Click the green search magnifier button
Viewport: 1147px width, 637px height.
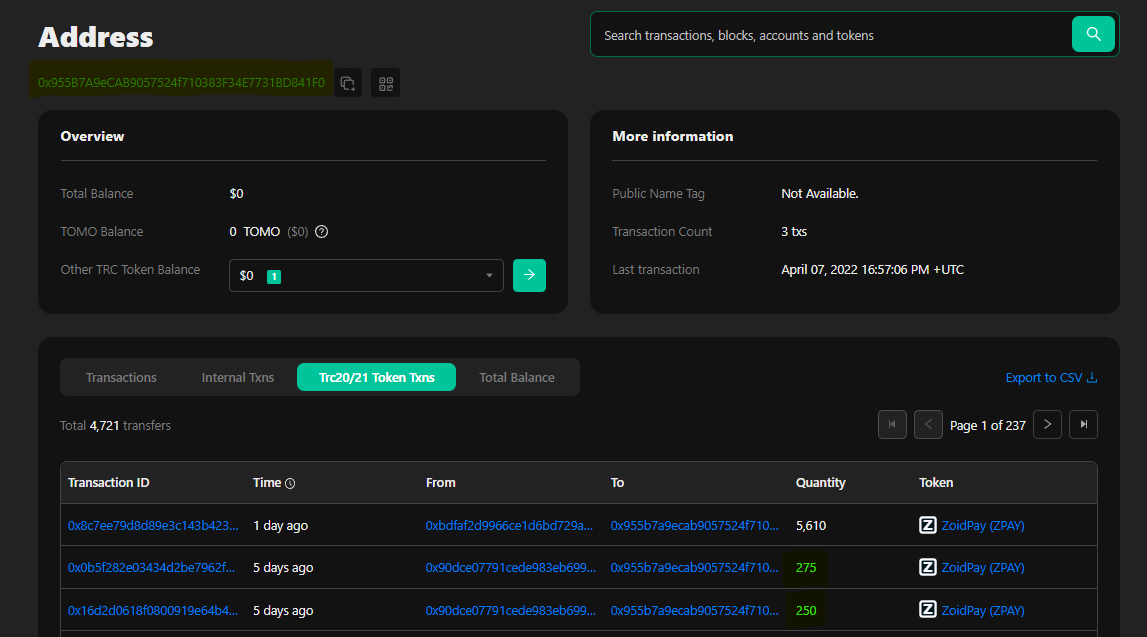(1093, 34)
